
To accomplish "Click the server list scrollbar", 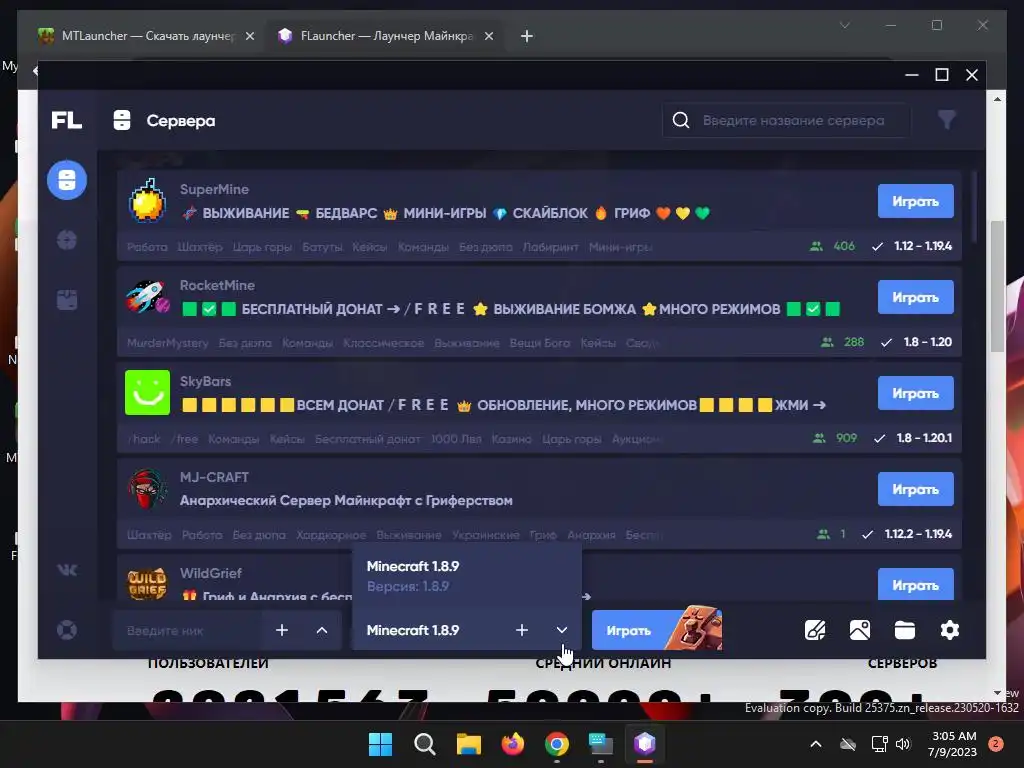I will tap(974, 208).
